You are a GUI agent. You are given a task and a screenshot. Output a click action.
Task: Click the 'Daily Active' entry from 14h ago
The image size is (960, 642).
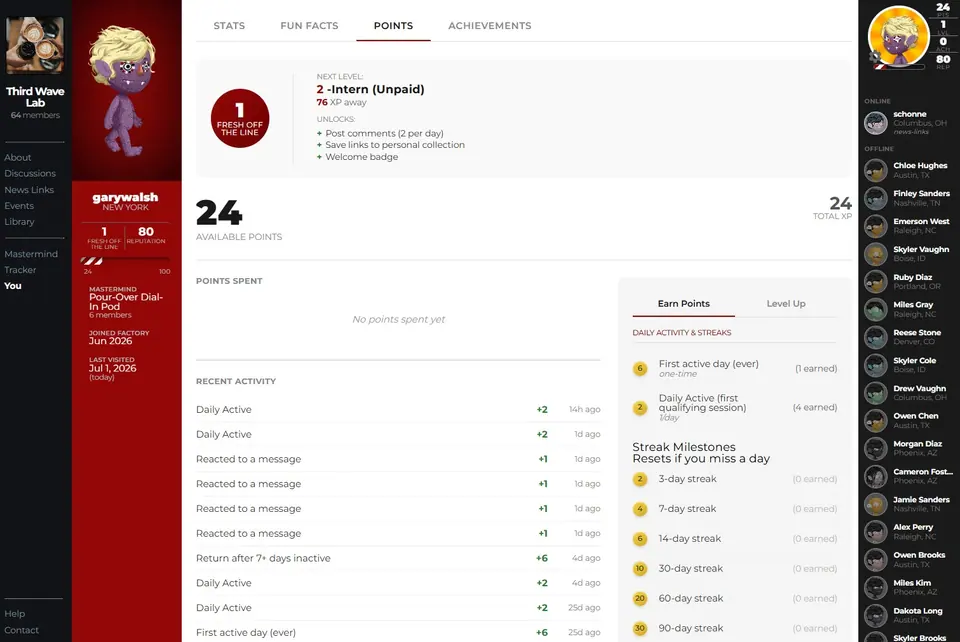tap(398, 409)
